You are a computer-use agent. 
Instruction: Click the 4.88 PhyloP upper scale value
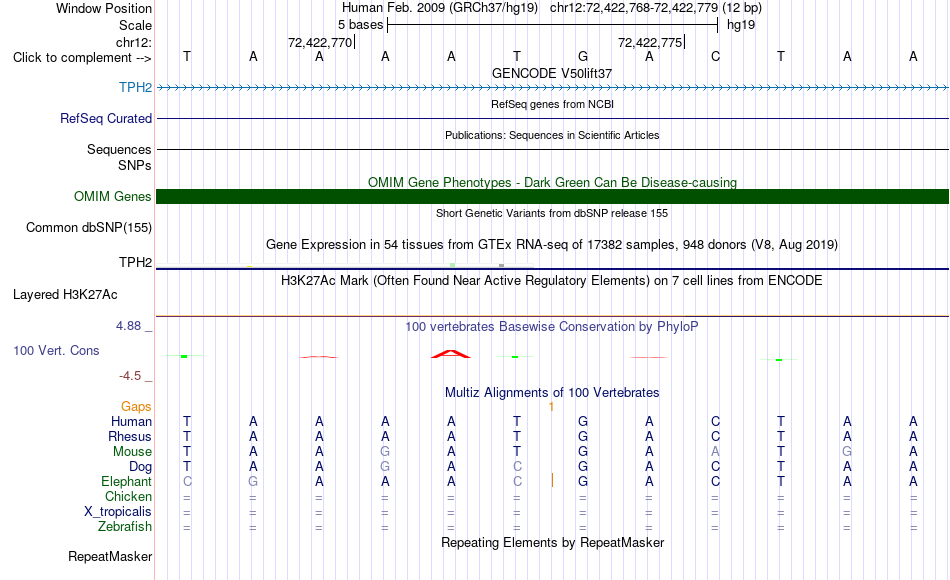pyautogui.click(x=128, y=326)
